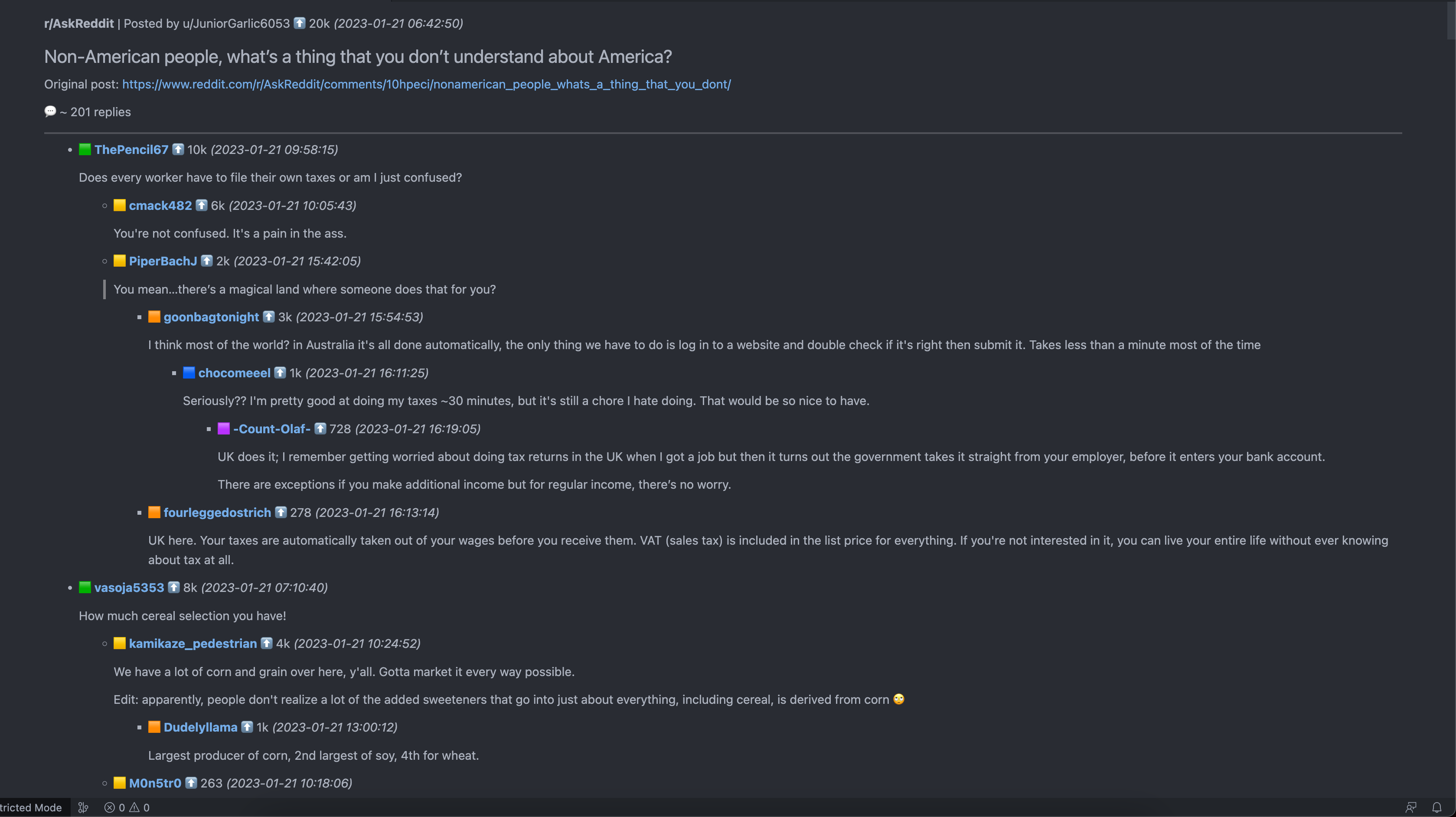
Task: Click the feedback person icon in status bar
Action: click(x=1411, y=807)
